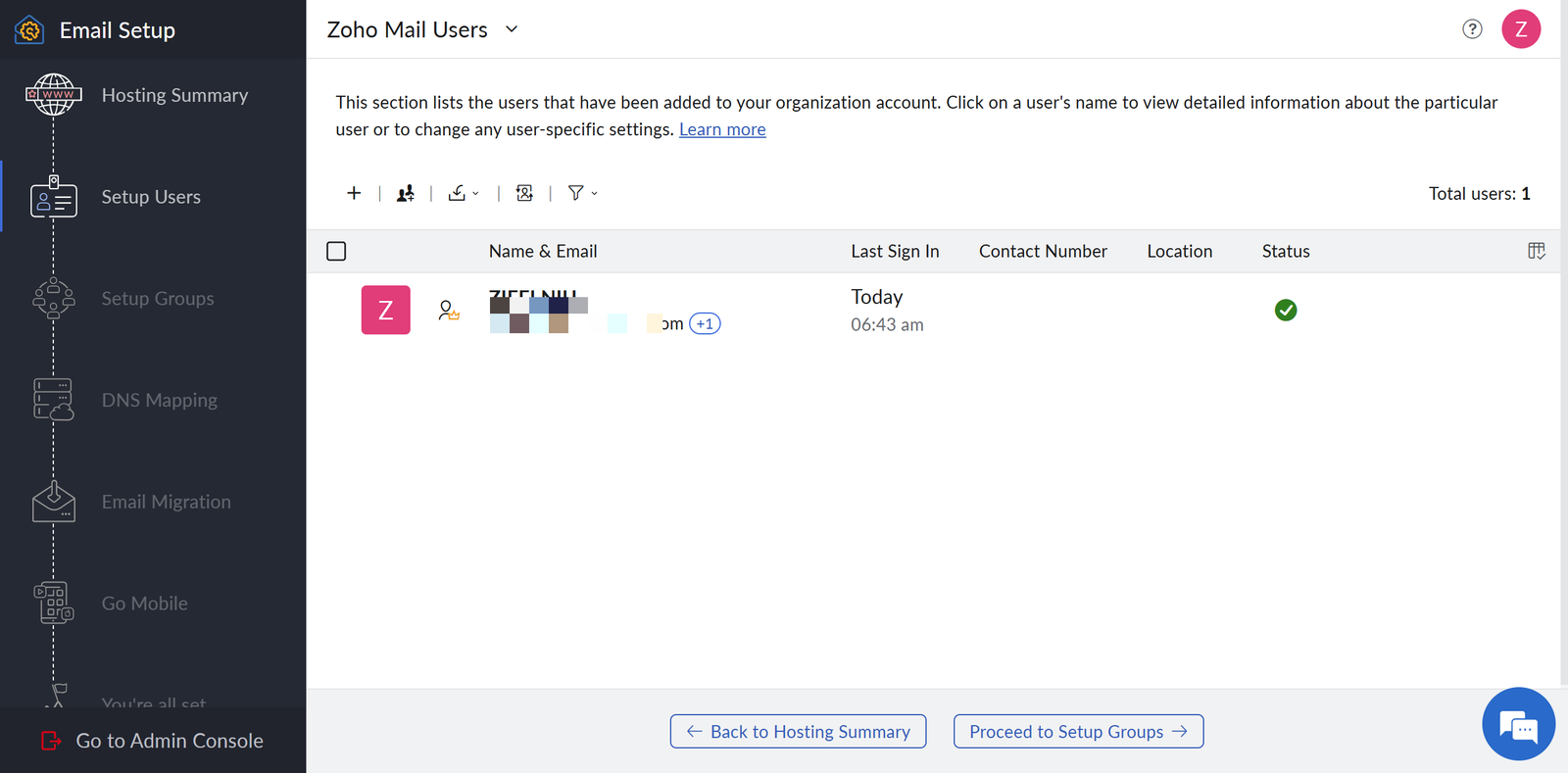
Task: Click the Hosting Summary globe icon
Action: pyautogui.click(x=54, y=95)
